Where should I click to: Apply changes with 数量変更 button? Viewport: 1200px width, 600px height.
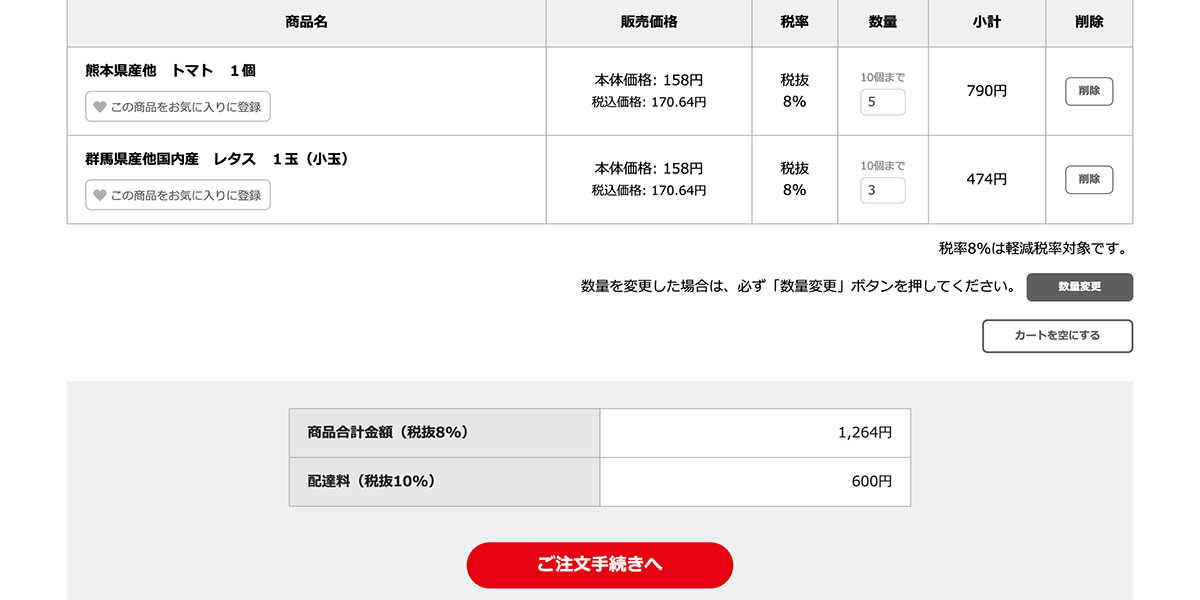click(1080, 287)
